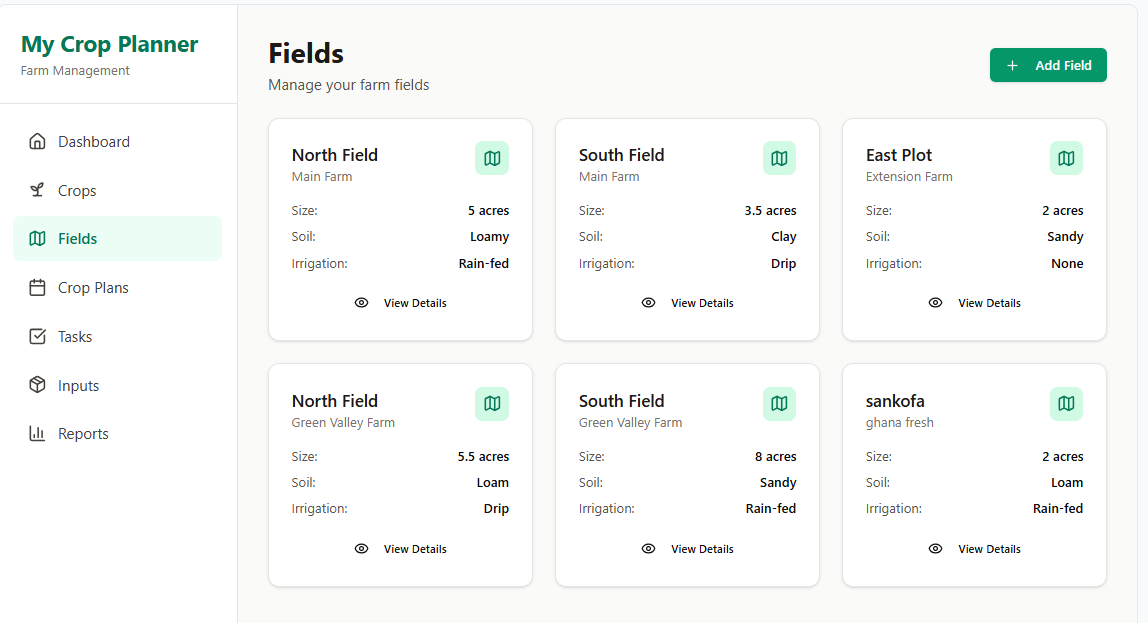Click 'Green Valley Farm' under the lower North Field
This screenshot has height=623, width=1148.
coord(343,422)
